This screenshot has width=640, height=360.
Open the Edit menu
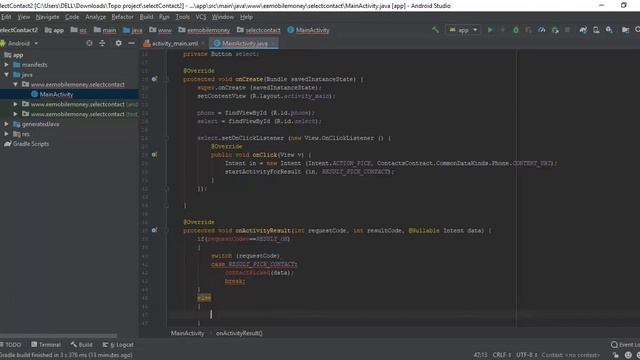[6, 17]
